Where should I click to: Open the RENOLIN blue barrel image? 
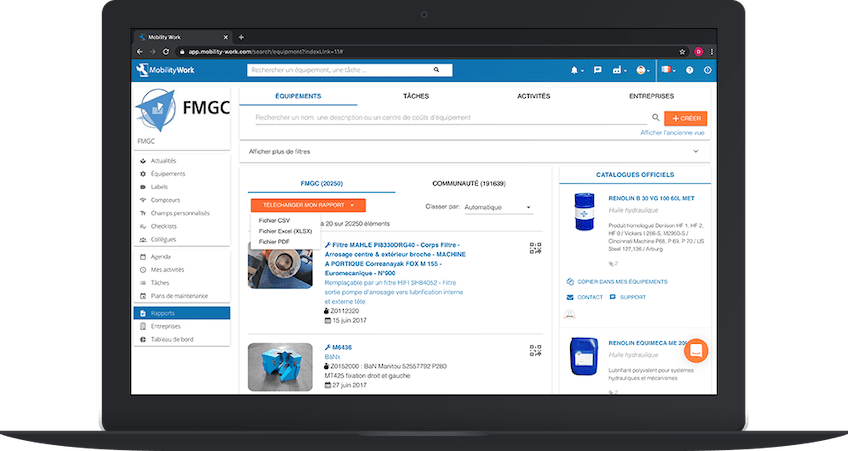584,212
